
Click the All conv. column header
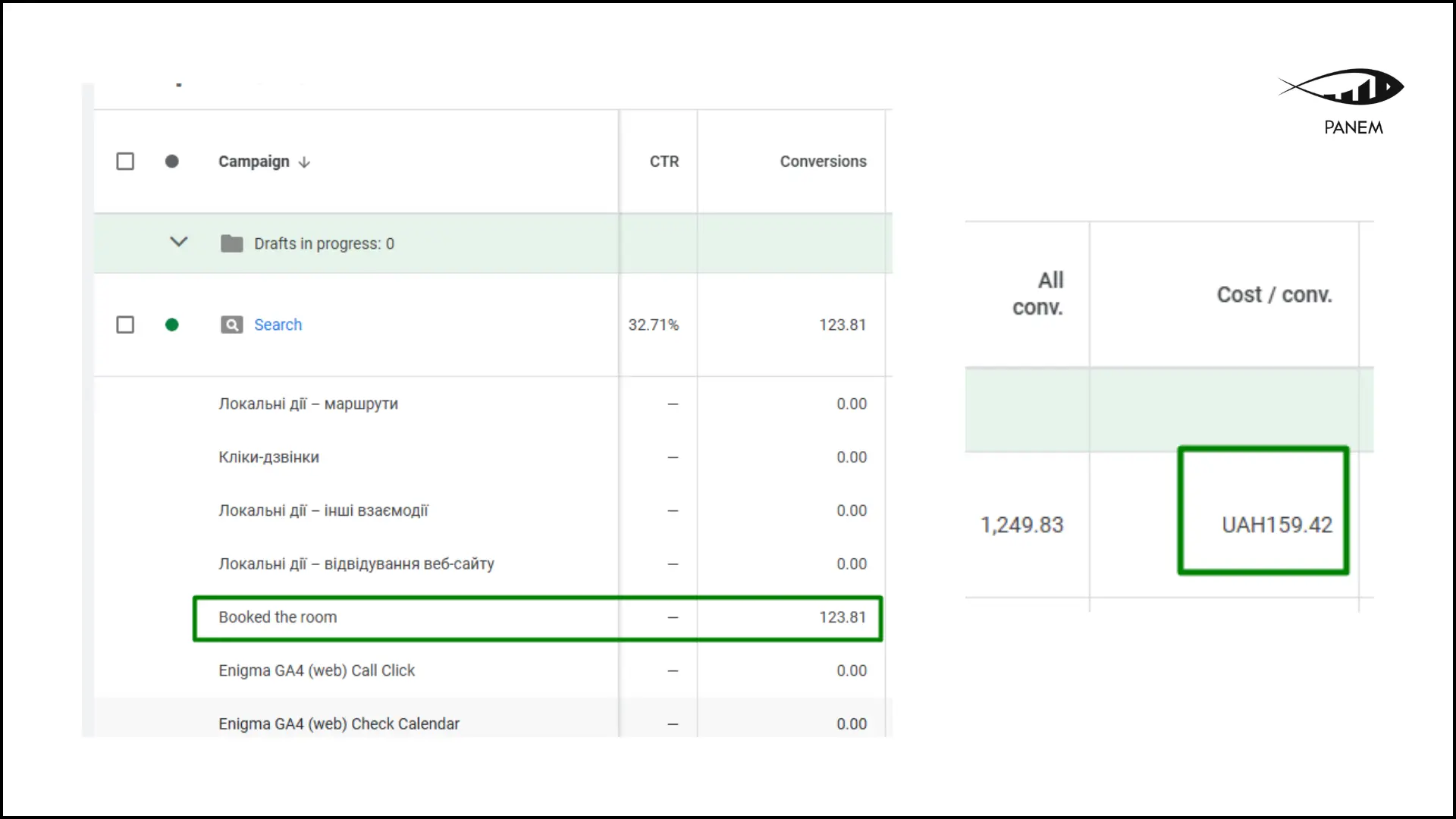click(x=1038, y=293)
